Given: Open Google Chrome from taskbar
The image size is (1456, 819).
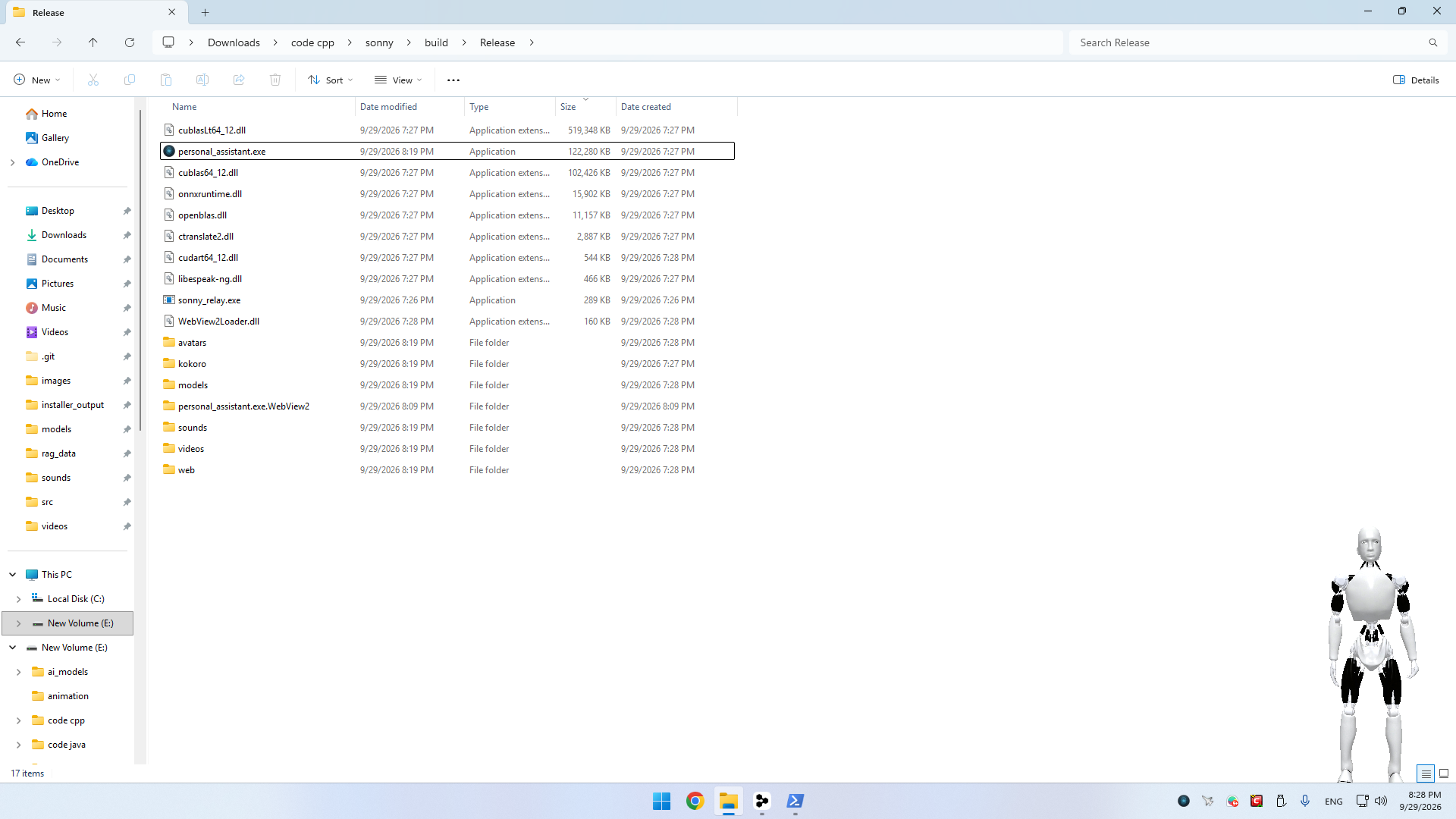Looking at the screenshot, I should (x=695, y=801).
